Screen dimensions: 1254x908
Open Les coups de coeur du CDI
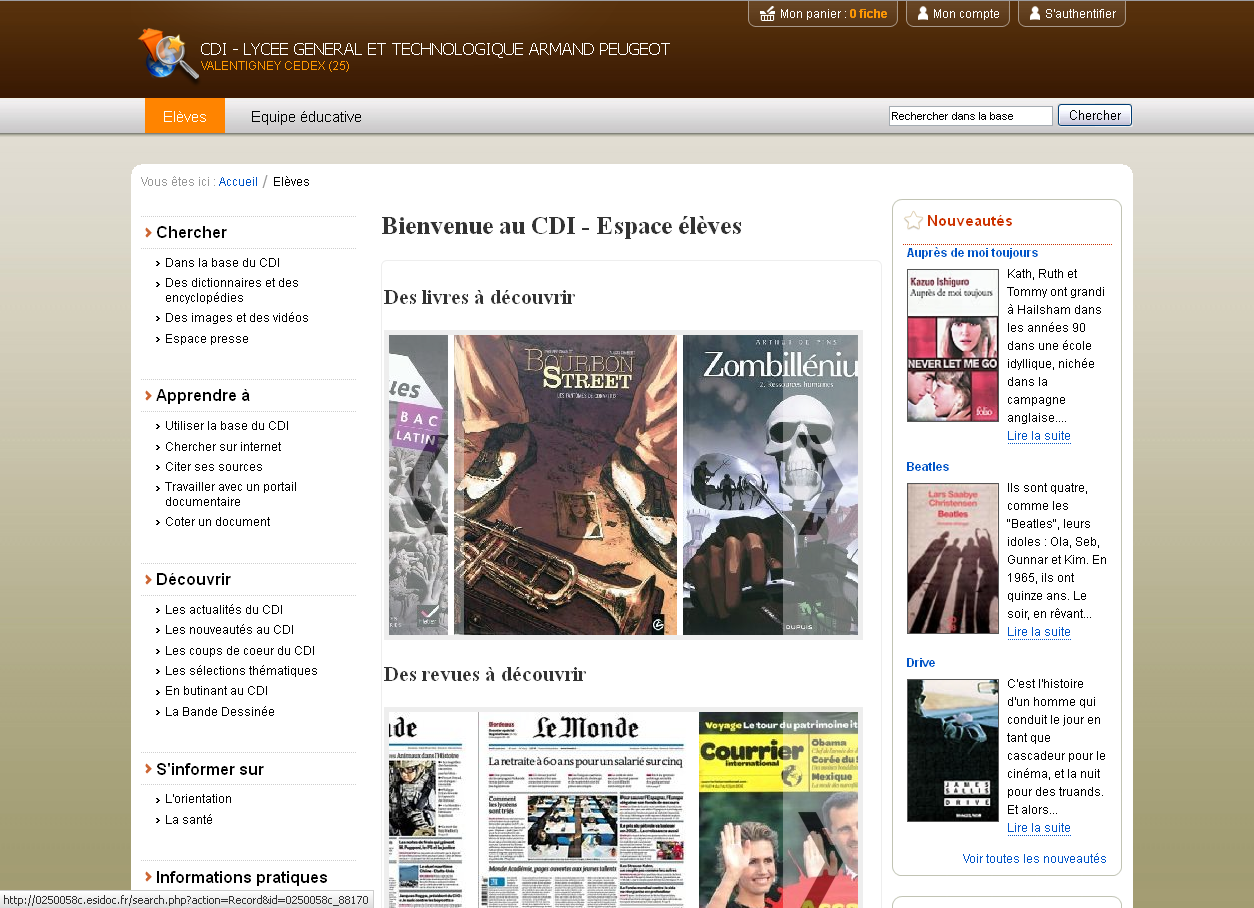point(240,651)
